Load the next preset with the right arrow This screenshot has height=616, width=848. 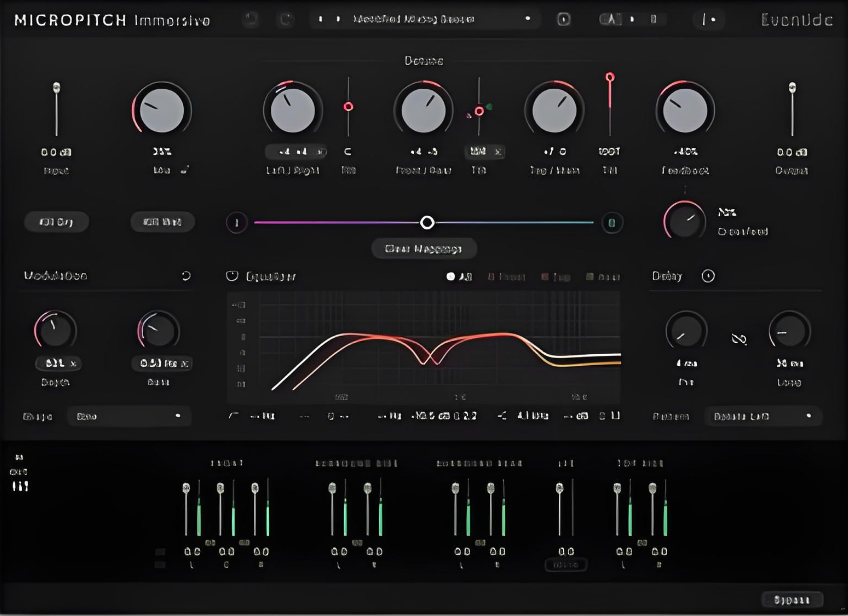pos(339,19)
